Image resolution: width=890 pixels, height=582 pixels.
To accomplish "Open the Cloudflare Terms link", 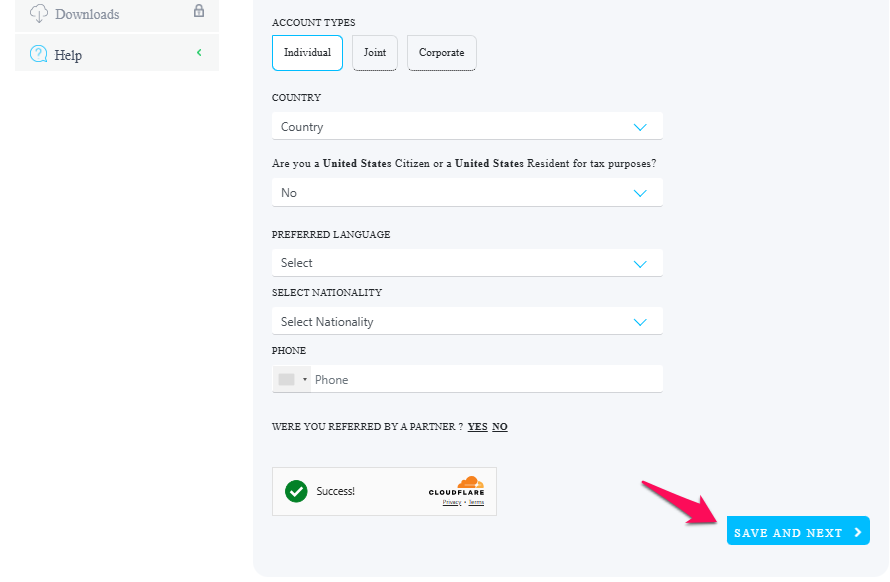I will coord(476,502).
